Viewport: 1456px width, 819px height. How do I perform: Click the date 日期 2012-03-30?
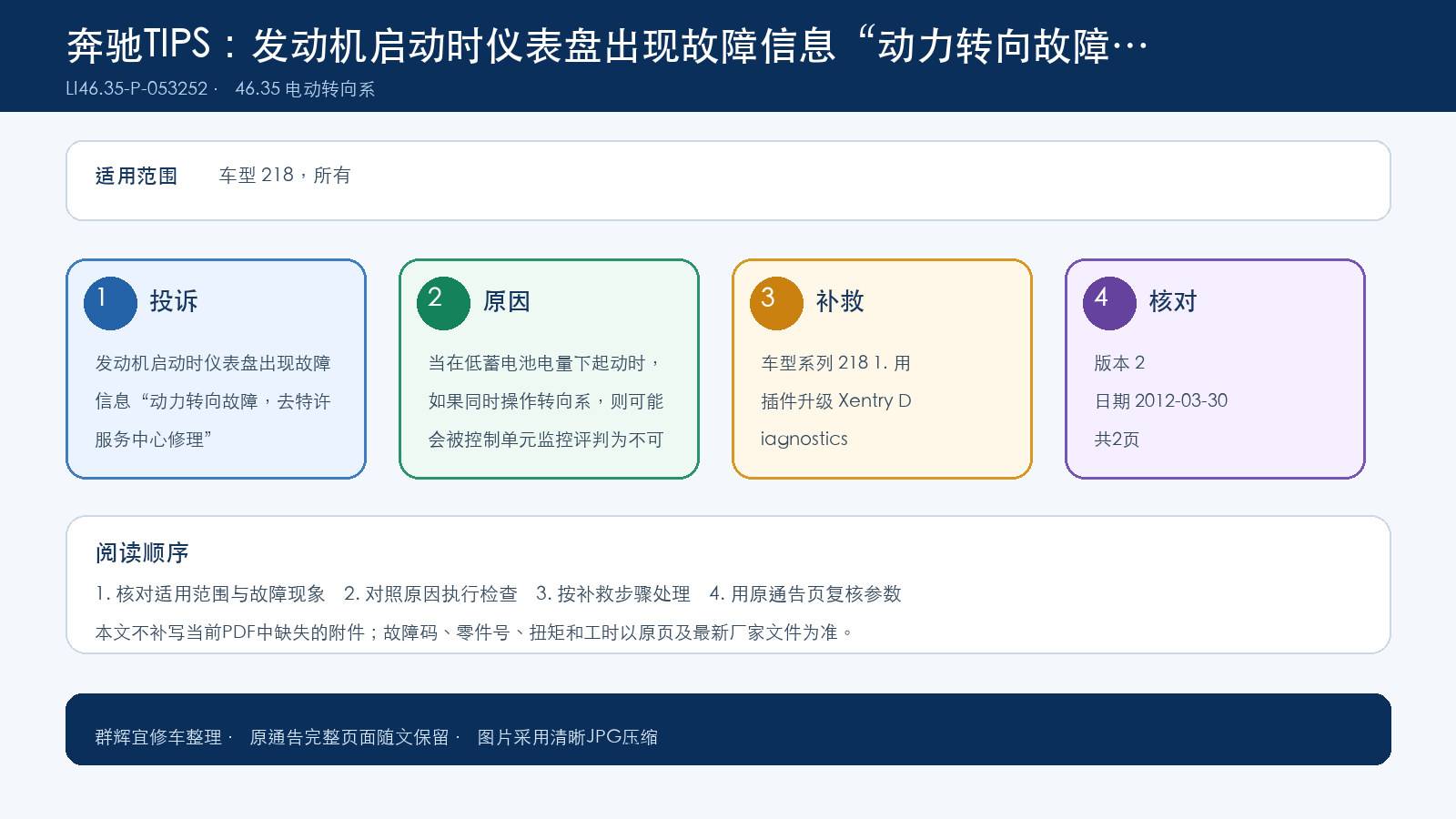[1161, 401]
